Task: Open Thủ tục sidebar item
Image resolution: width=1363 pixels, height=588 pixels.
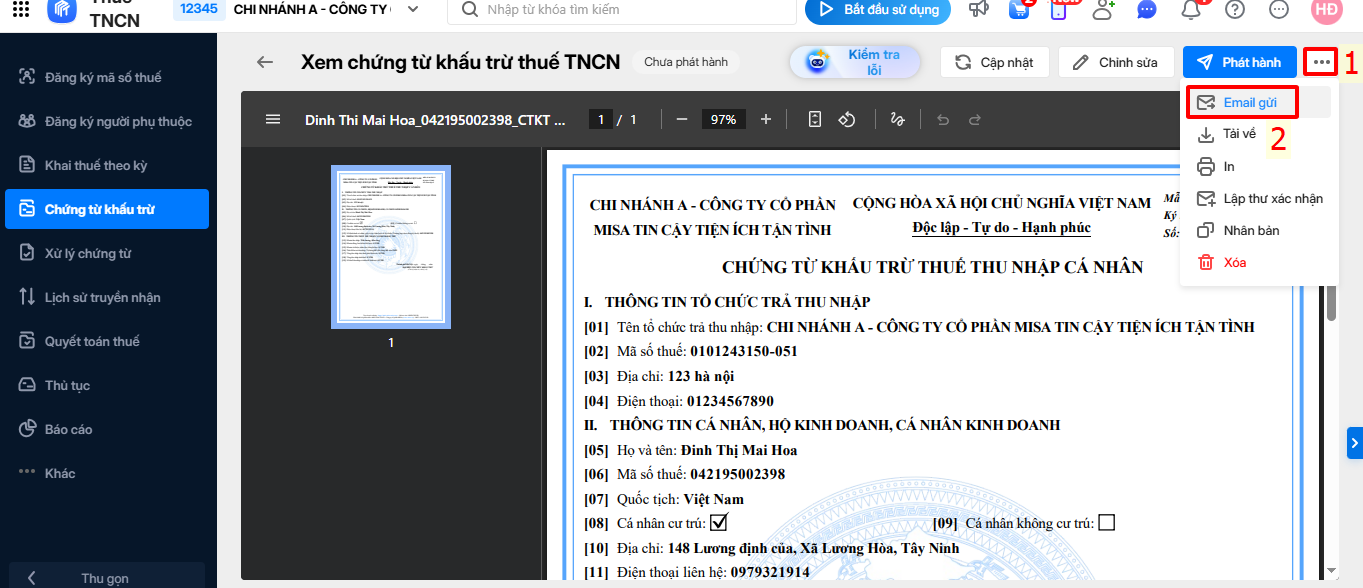Action: [107, 385]
